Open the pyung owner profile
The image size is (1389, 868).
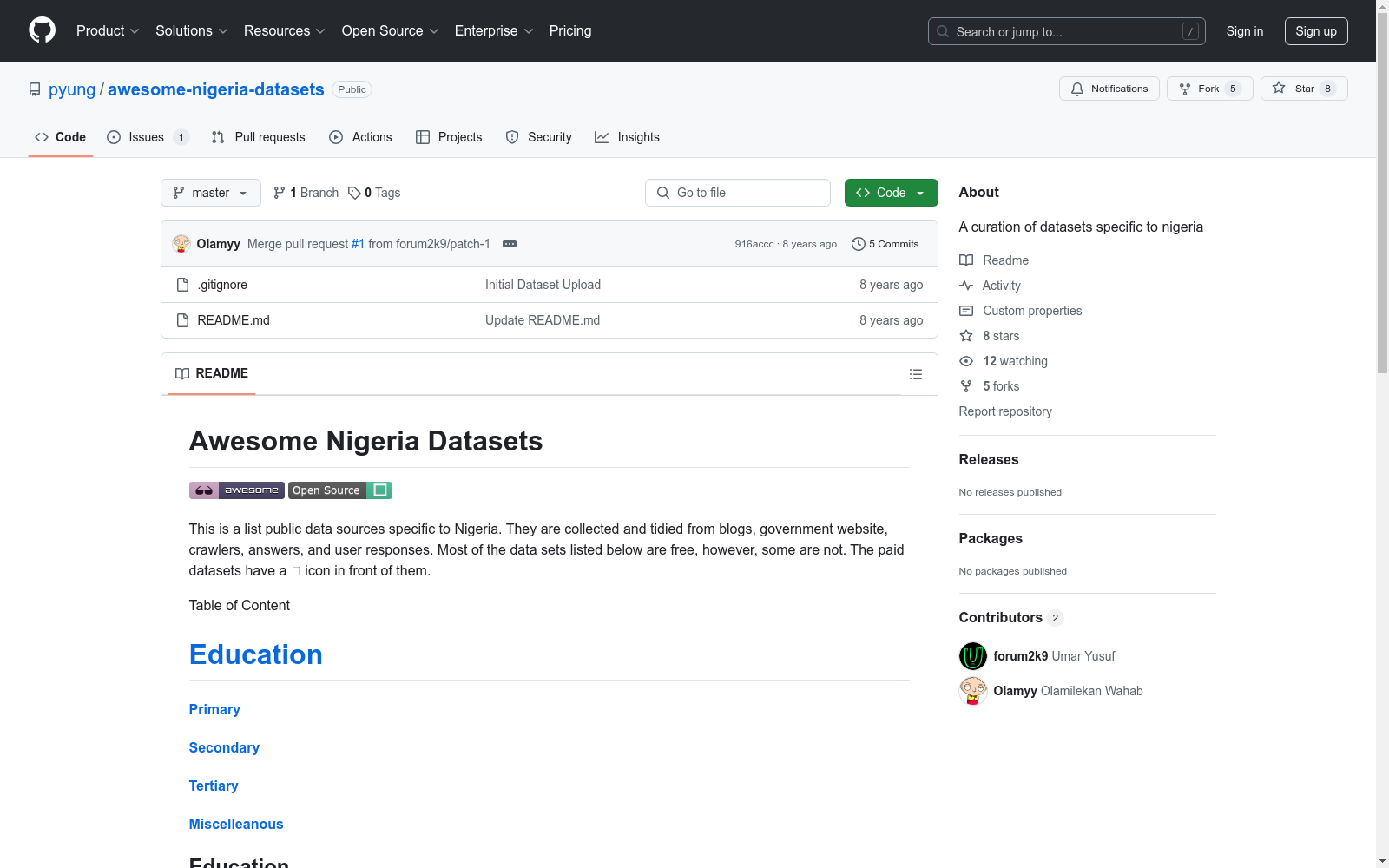[72, 89]
